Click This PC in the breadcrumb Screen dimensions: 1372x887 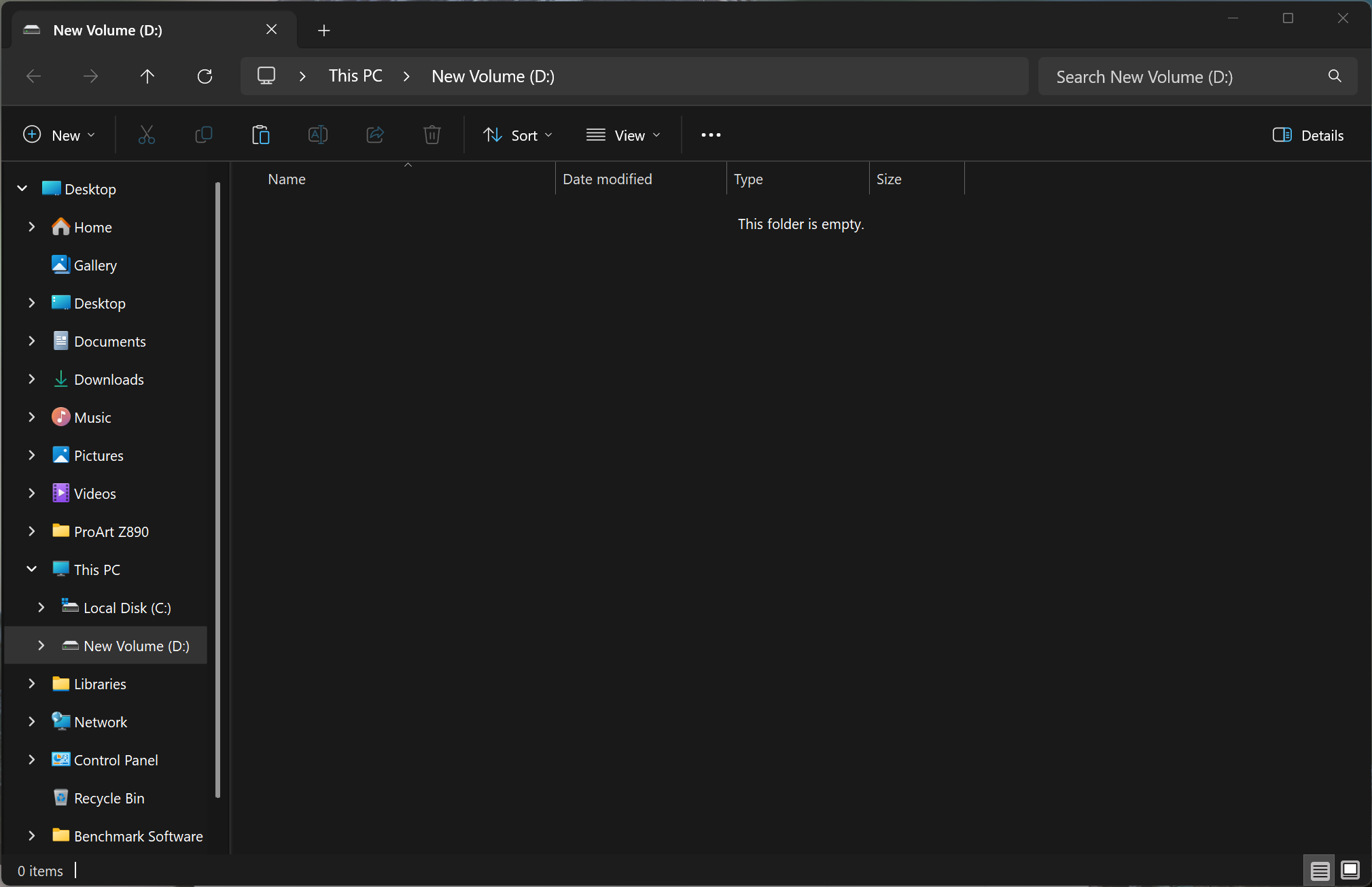pos(355,76)
